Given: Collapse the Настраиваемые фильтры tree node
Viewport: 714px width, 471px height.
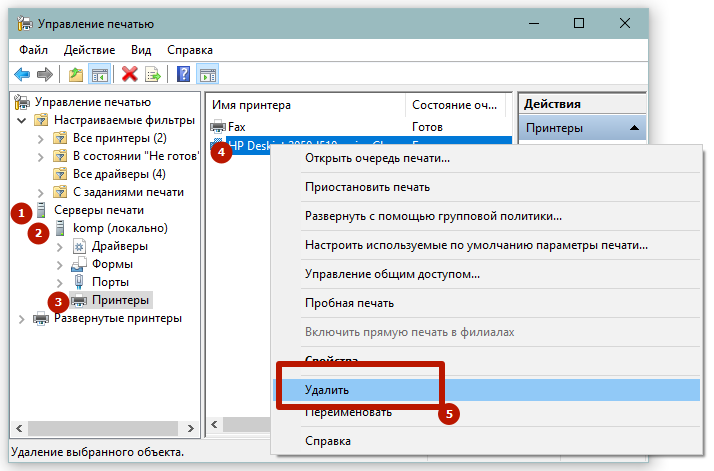Looking at the screenshot, I should [x=23, y=120].
